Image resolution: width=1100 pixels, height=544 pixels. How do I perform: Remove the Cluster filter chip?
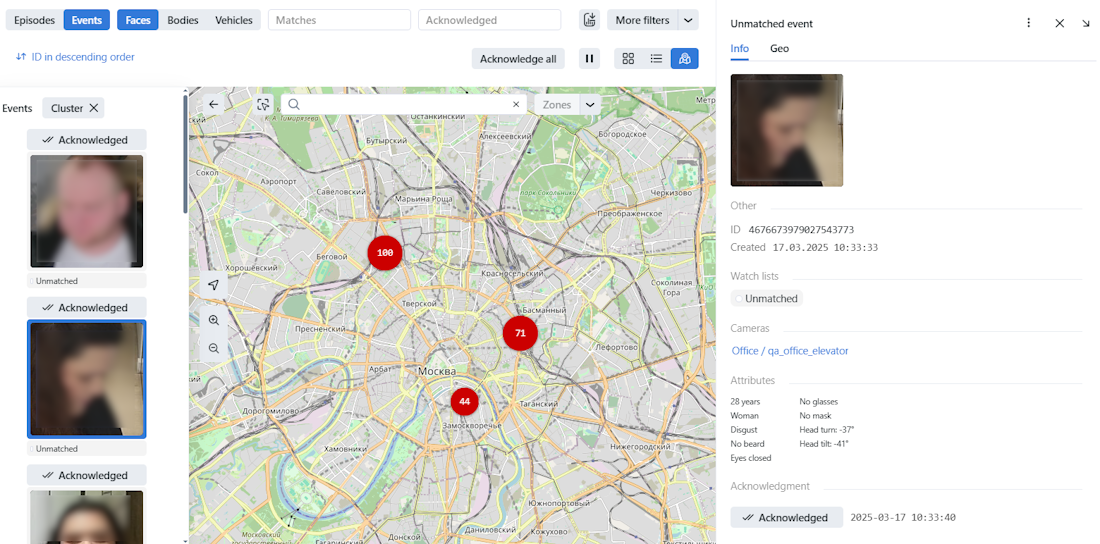coord(94,108)
